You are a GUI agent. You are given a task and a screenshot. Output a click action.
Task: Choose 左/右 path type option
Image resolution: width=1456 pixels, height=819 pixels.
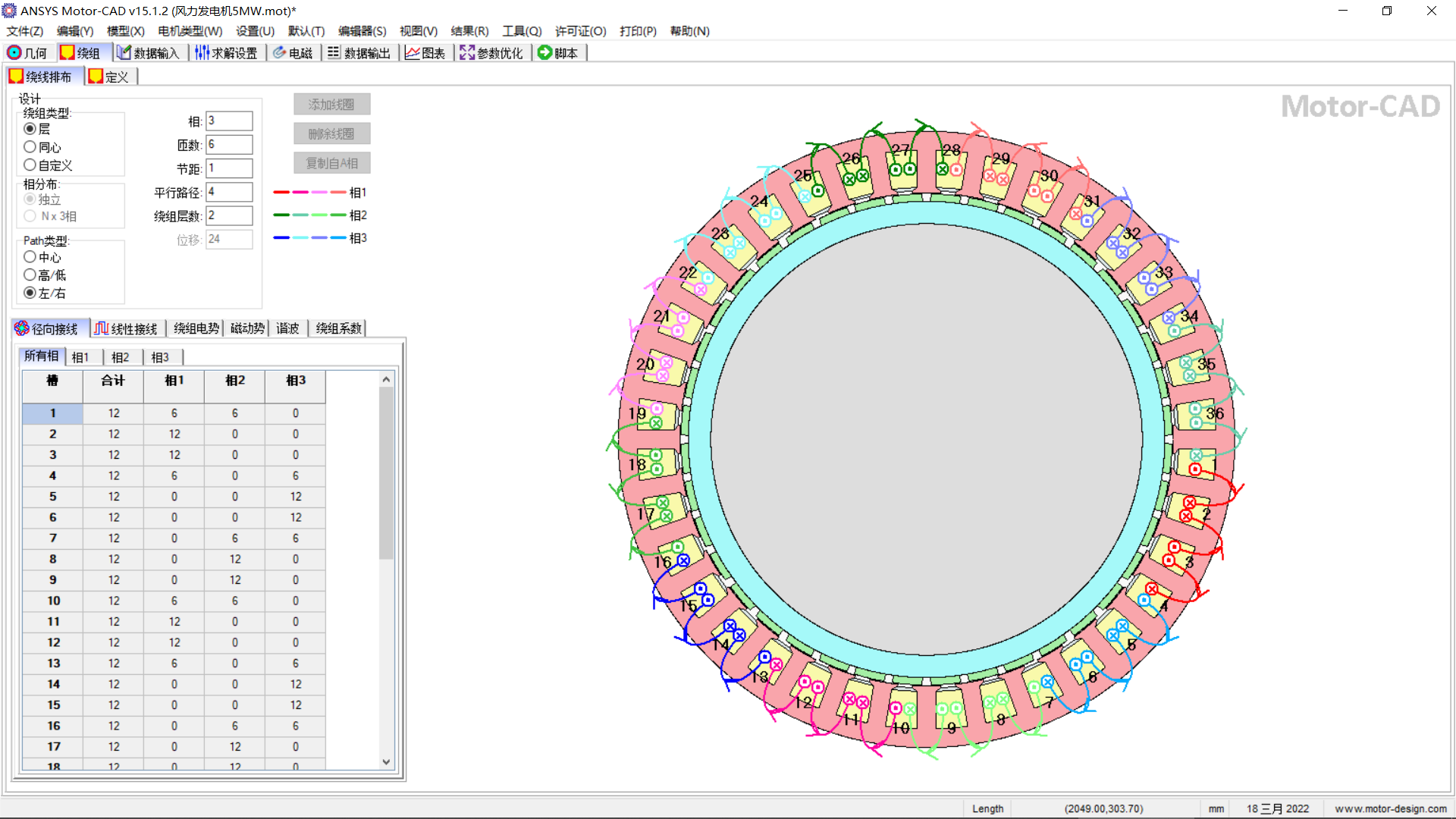point(30,293)
